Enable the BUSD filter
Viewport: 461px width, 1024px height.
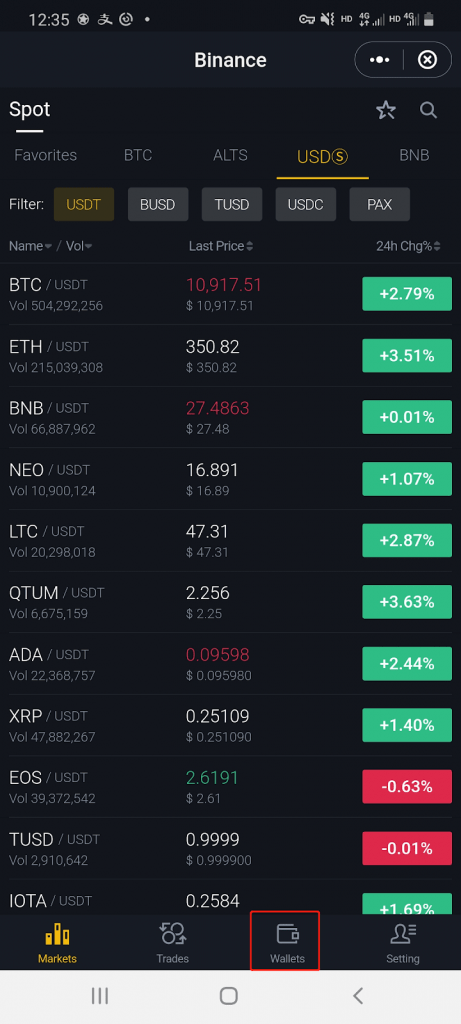click(158, 204)
